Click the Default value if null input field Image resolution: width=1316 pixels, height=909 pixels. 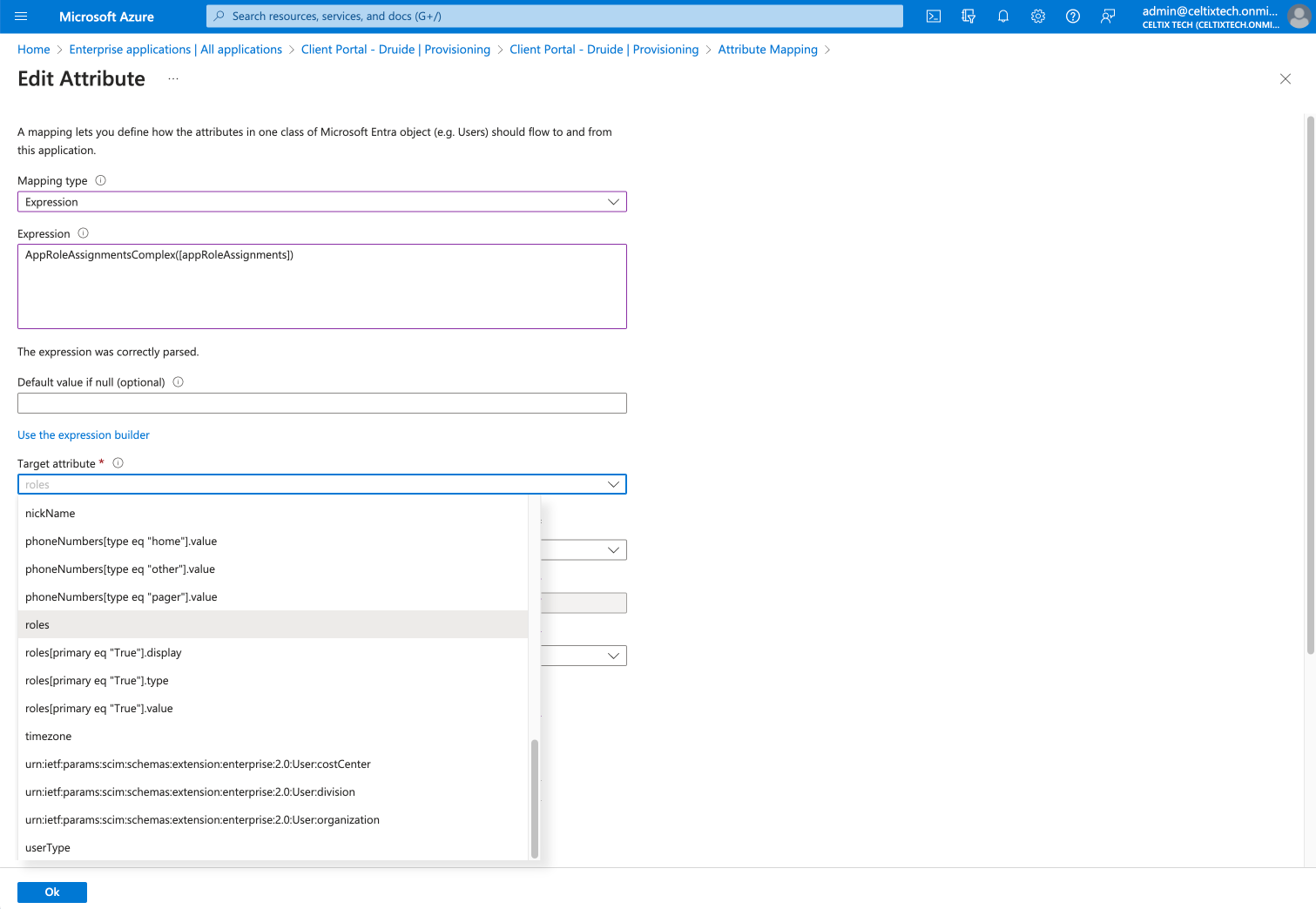[x=321, y=403]
